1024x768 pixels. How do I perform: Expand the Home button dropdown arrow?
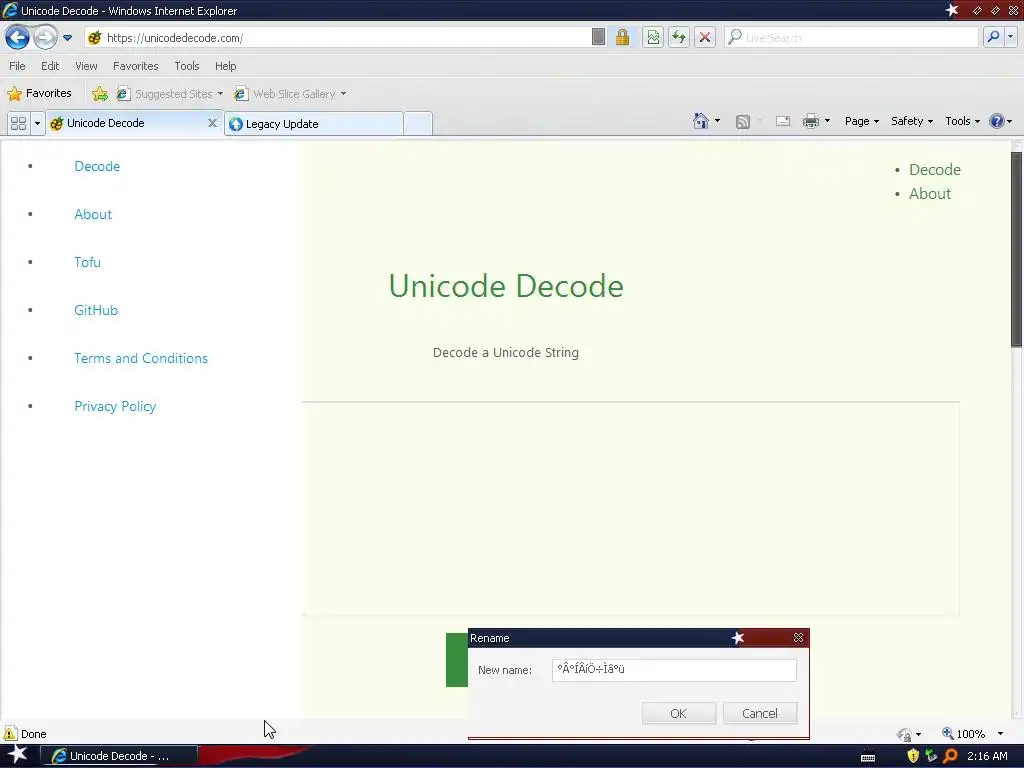(717, 121)
